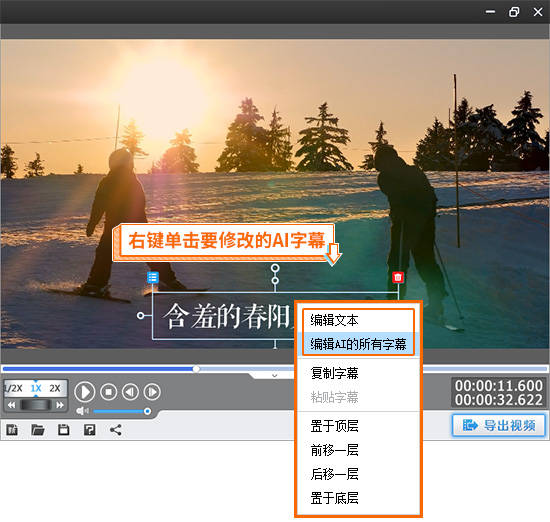Click the 含羞的春阳 subtitle text

point(227,316)
